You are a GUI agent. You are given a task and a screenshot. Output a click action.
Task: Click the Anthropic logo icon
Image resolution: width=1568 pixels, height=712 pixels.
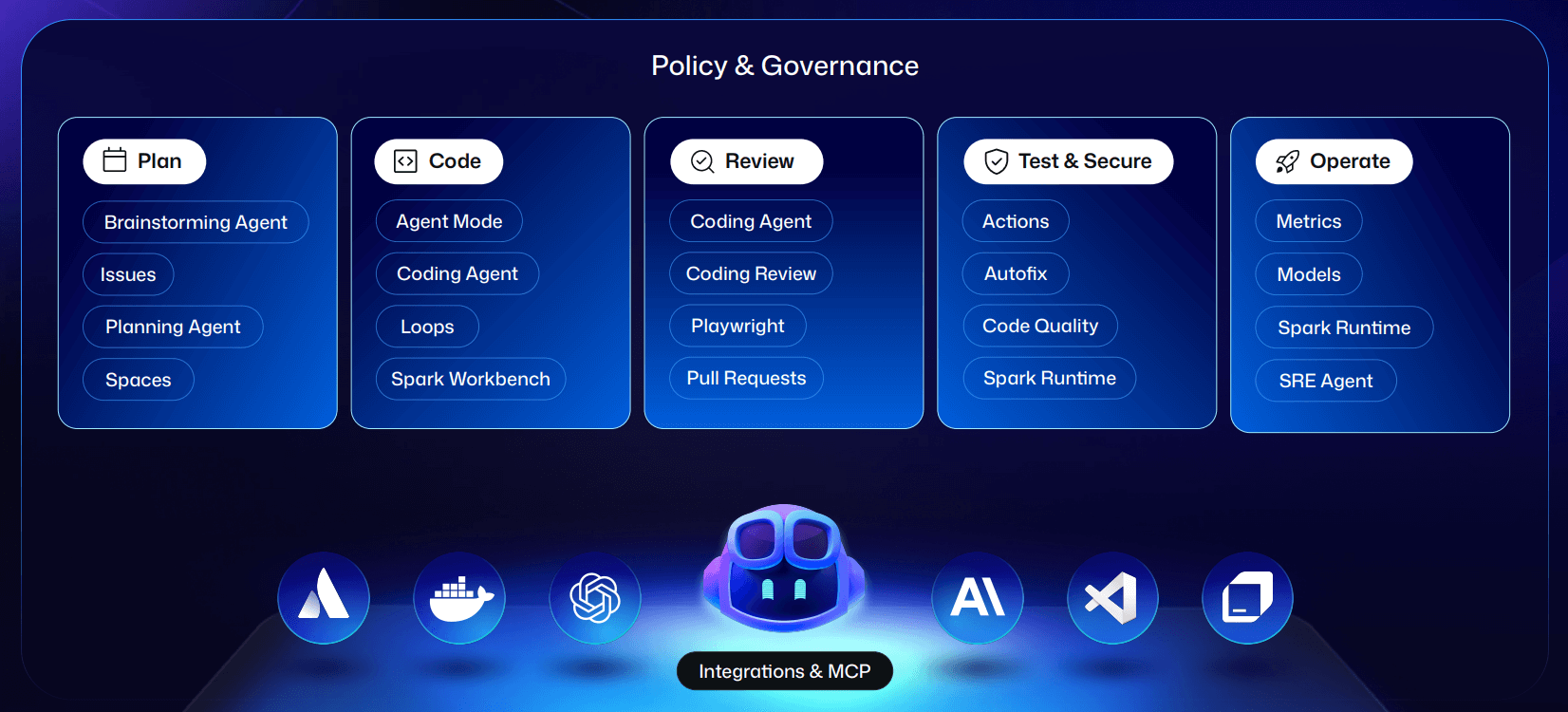point(978,598)
